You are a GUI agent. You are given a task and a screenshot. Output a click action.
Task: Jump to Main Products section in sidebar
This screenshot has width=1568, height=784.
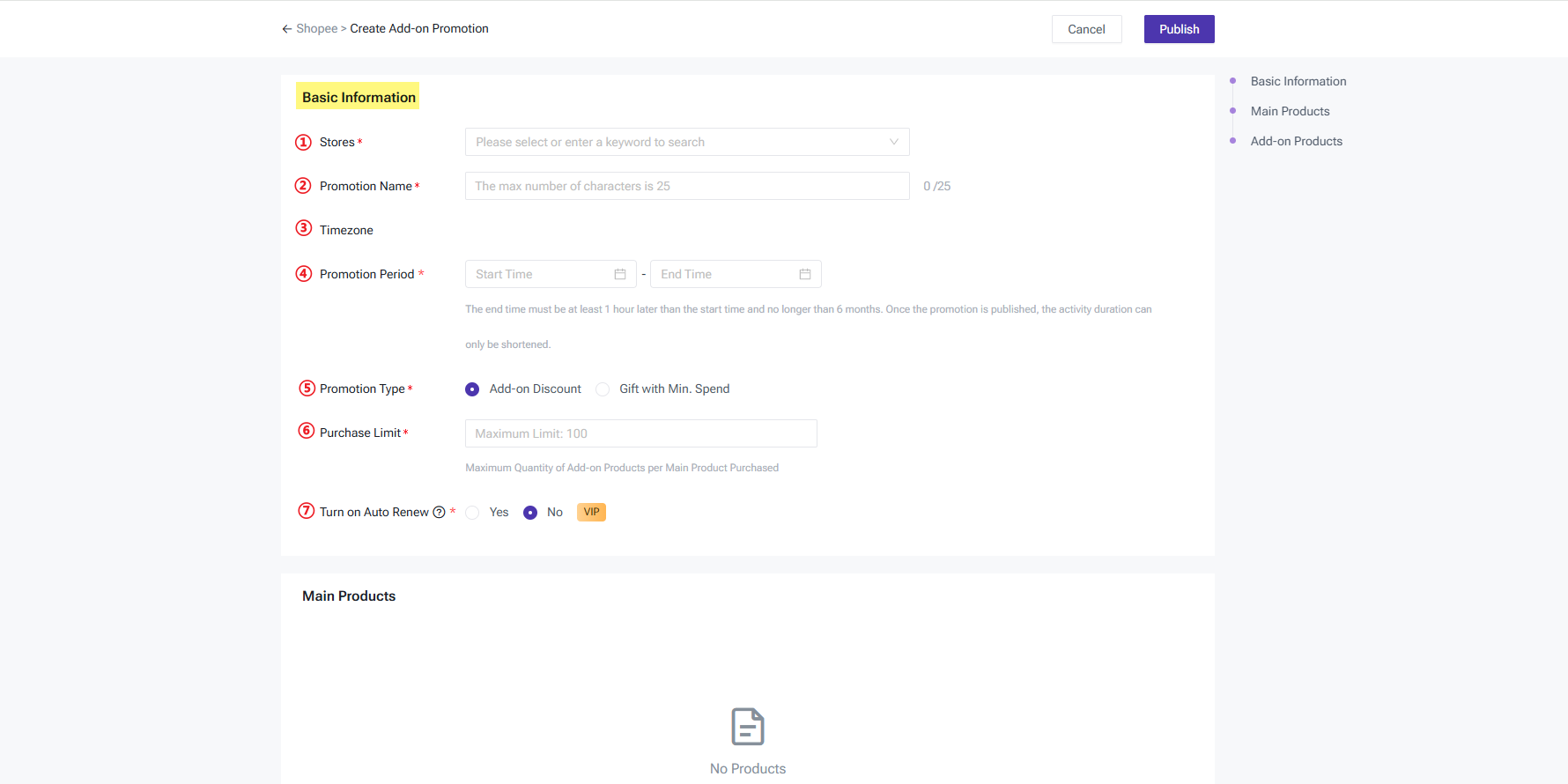1290,111
